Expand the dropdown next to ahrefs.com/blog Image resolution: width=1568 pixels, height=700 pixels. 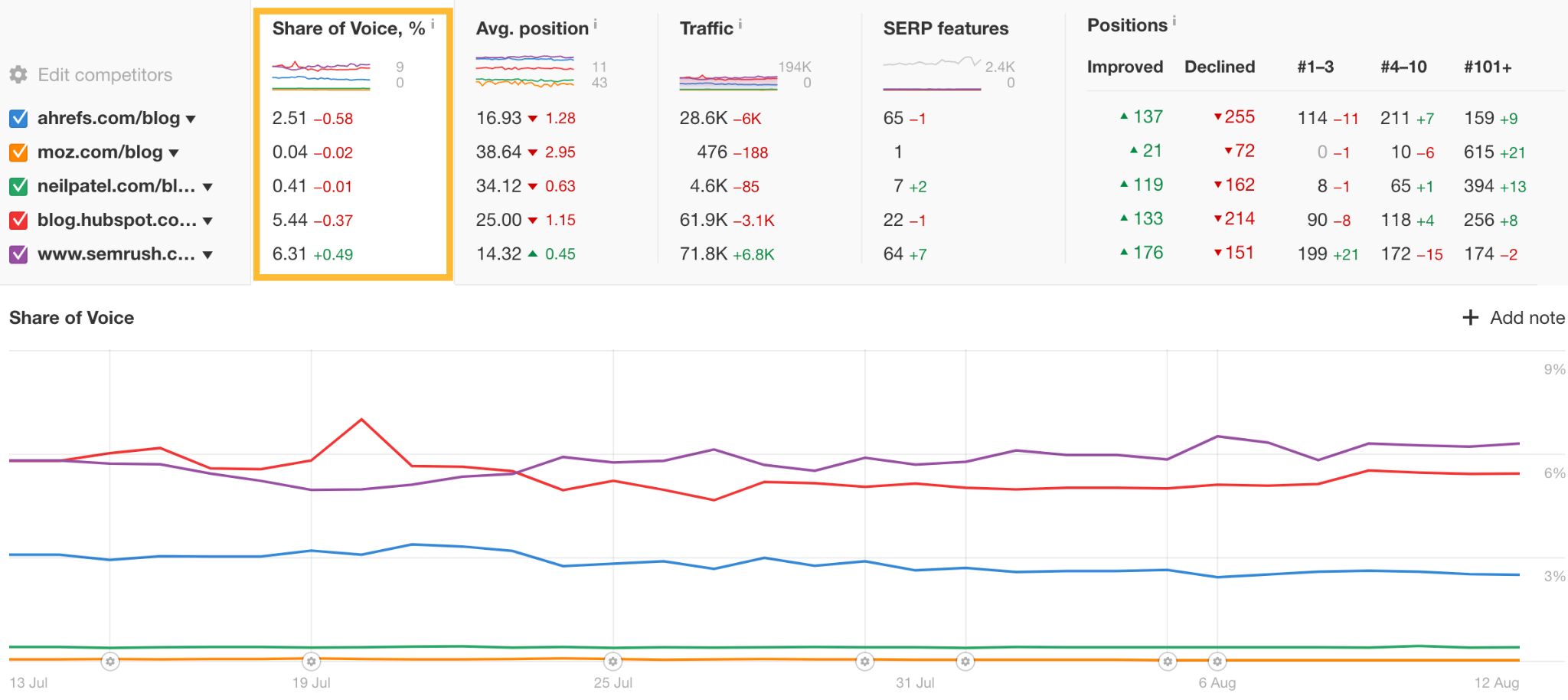point(191,118)
